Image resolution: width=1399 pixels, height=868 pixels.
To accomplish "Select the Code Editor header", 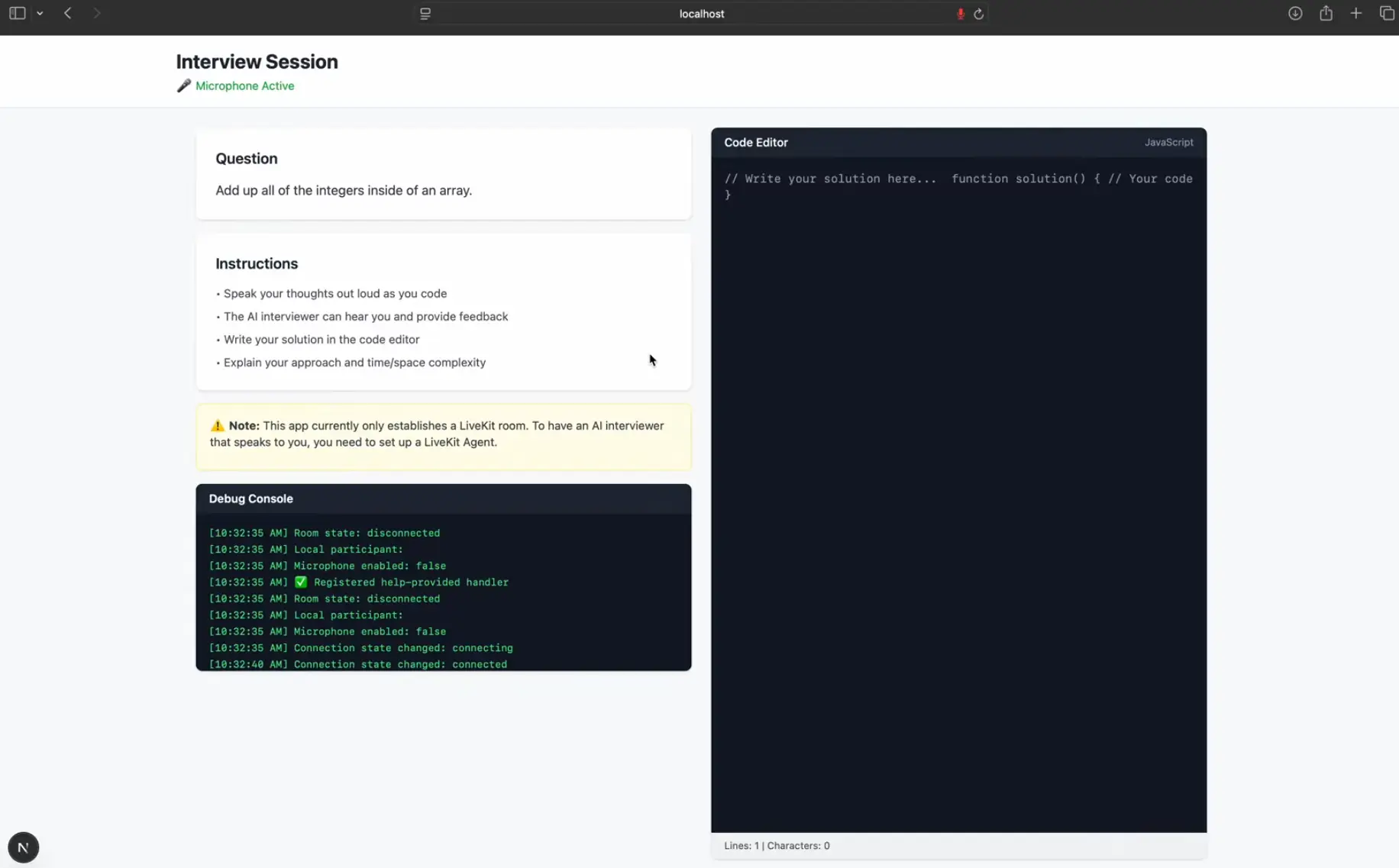I will click(x=755, y=142).
